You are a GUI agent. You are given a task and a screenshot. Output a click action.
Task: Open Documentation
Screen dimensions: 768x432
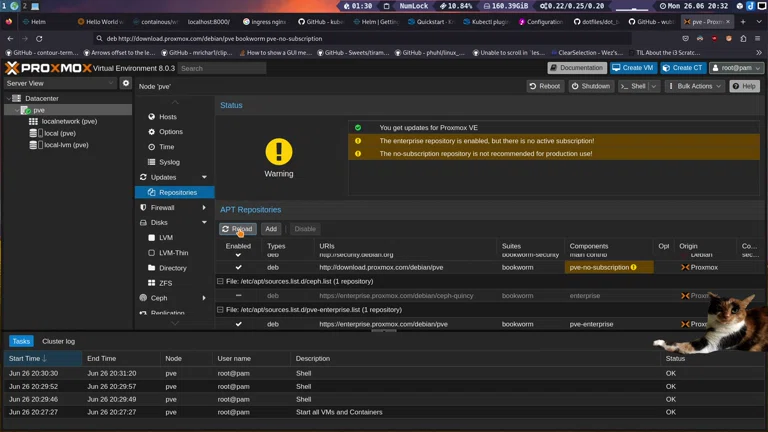click(x=577, y=68)
